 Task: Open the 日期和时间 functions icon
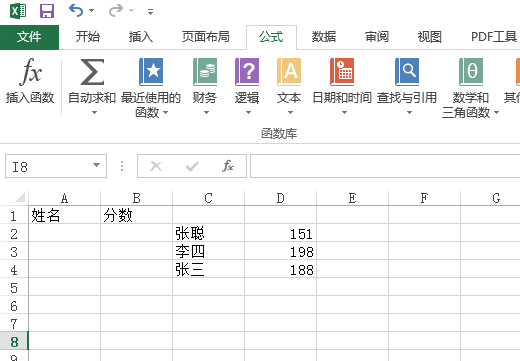342,72
